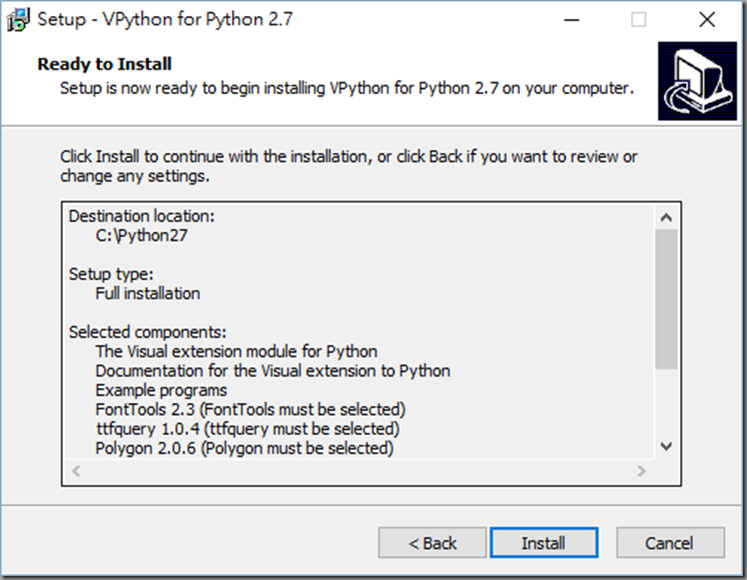747x580 pixels.
Task: Click the FontTools 2.3 component line
Action: [x=250, y=410]
